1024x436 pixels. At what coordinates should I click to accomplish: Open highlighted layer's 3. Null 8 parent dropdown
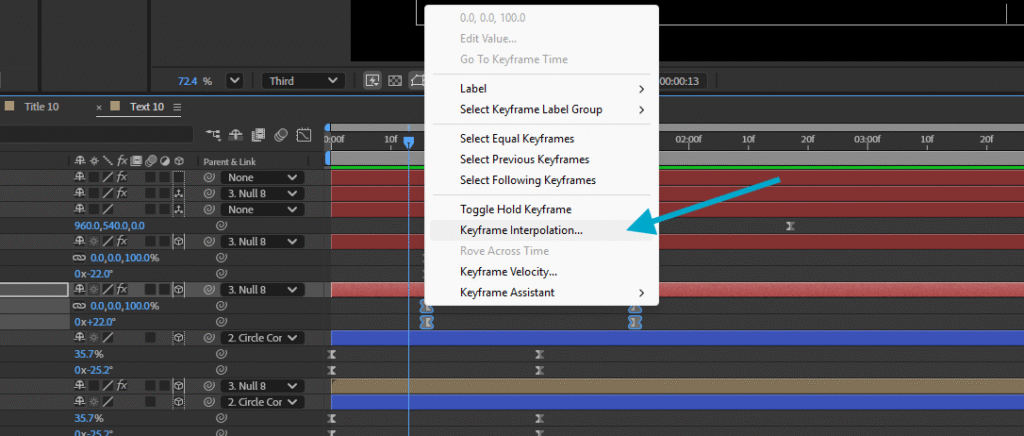[x=262, y=290]
